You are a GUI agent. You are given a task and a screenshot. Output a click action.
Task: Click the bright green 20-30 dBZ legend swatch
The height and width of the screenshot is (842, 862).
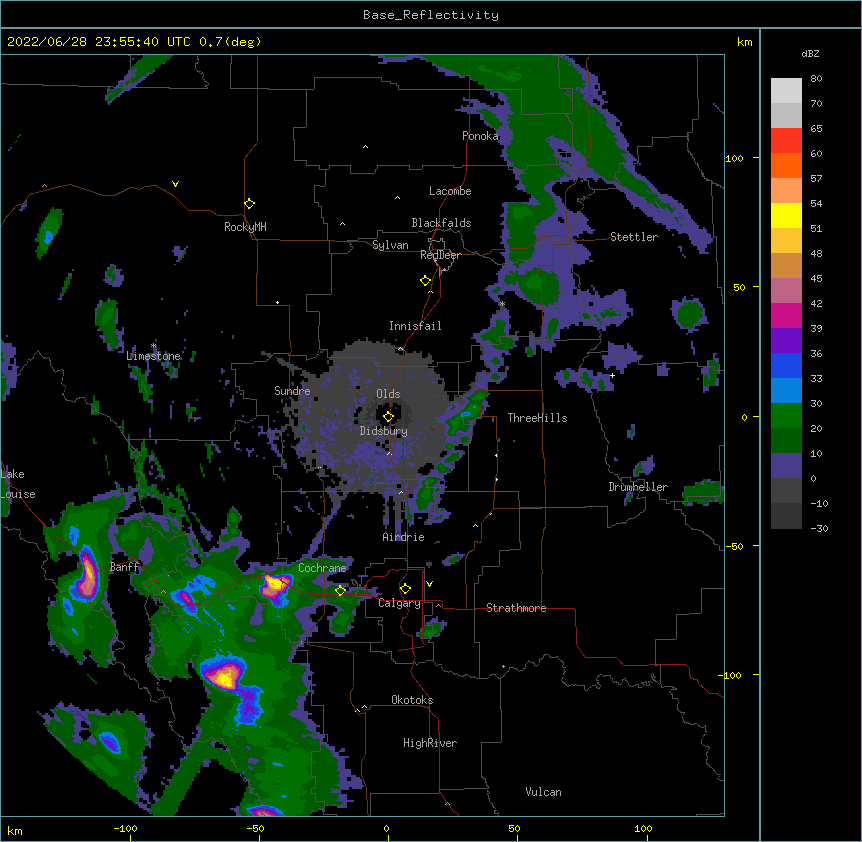pos(786,416)
